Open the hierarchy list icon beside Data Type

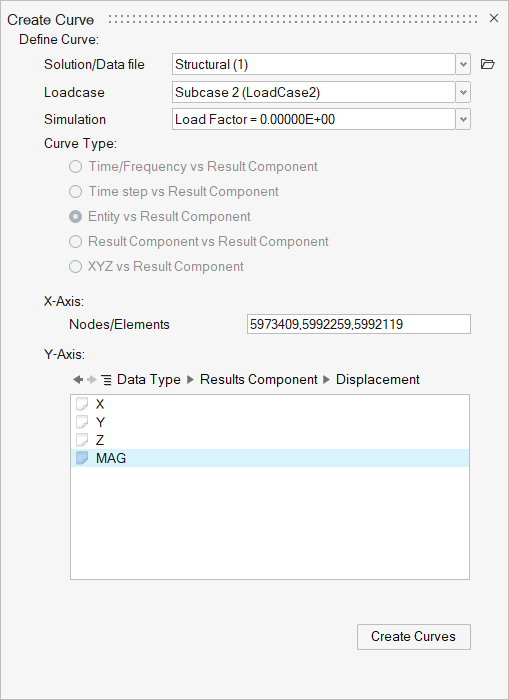click(106, 380)
